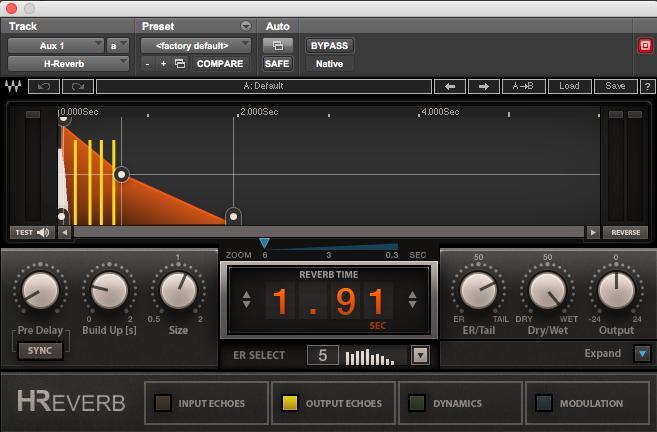The height and width of the screenshot is (432, 657).
Task: Click the Pre Delay knob
Action: click(x=40, y=290)
